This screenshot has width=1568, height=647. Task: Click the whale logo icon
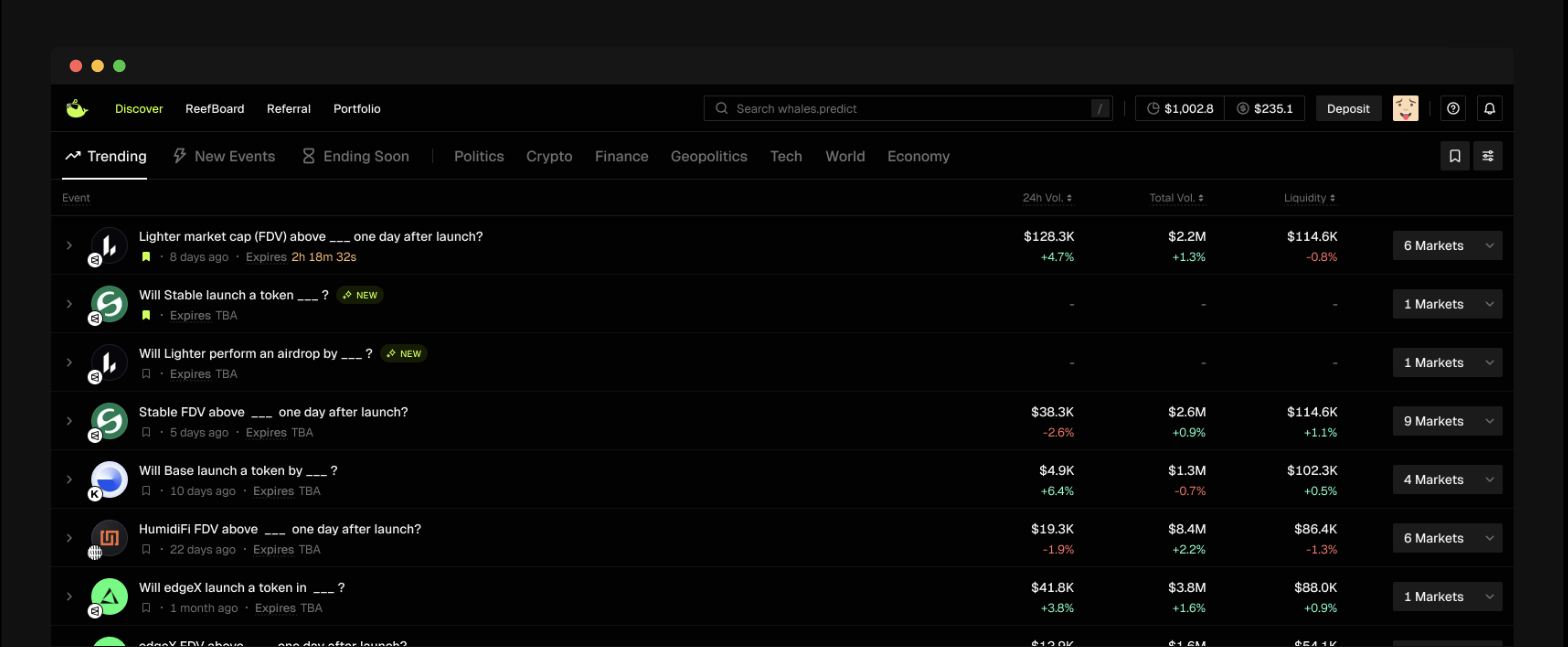pos(77,108)
